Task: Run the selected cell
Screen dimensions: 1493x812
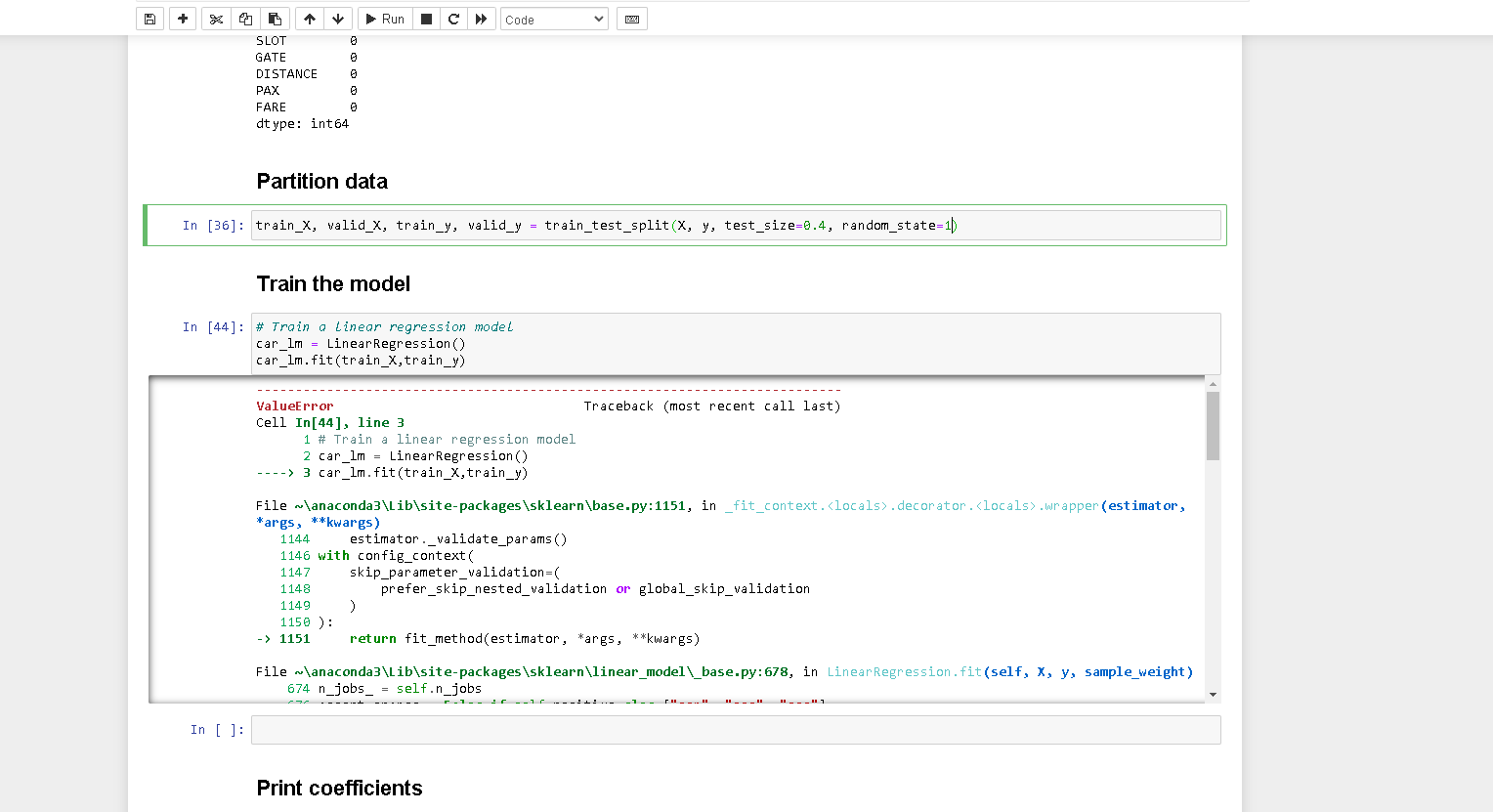Action: [385, 19]
